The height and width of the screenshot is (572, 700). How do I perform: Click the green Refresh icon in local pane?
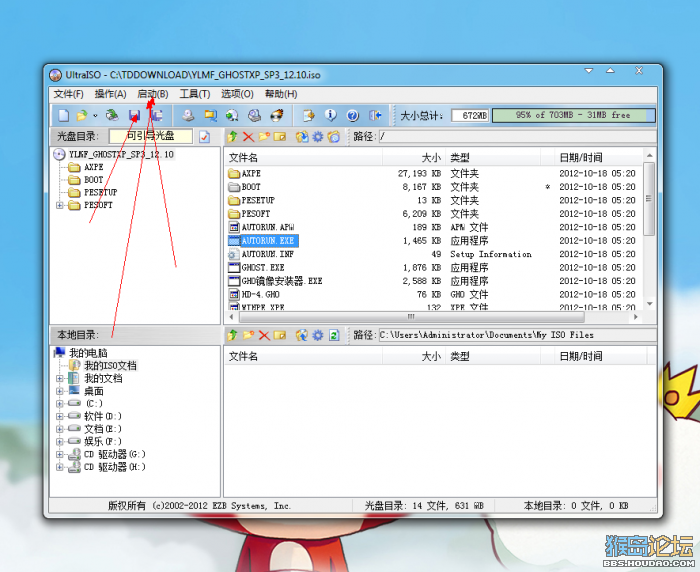334,335
